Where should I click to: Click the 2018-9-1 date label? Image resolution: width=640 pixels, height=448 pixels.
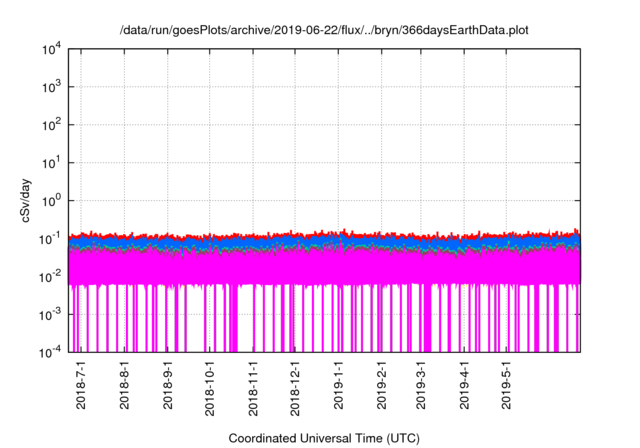[x=167, y=384]
